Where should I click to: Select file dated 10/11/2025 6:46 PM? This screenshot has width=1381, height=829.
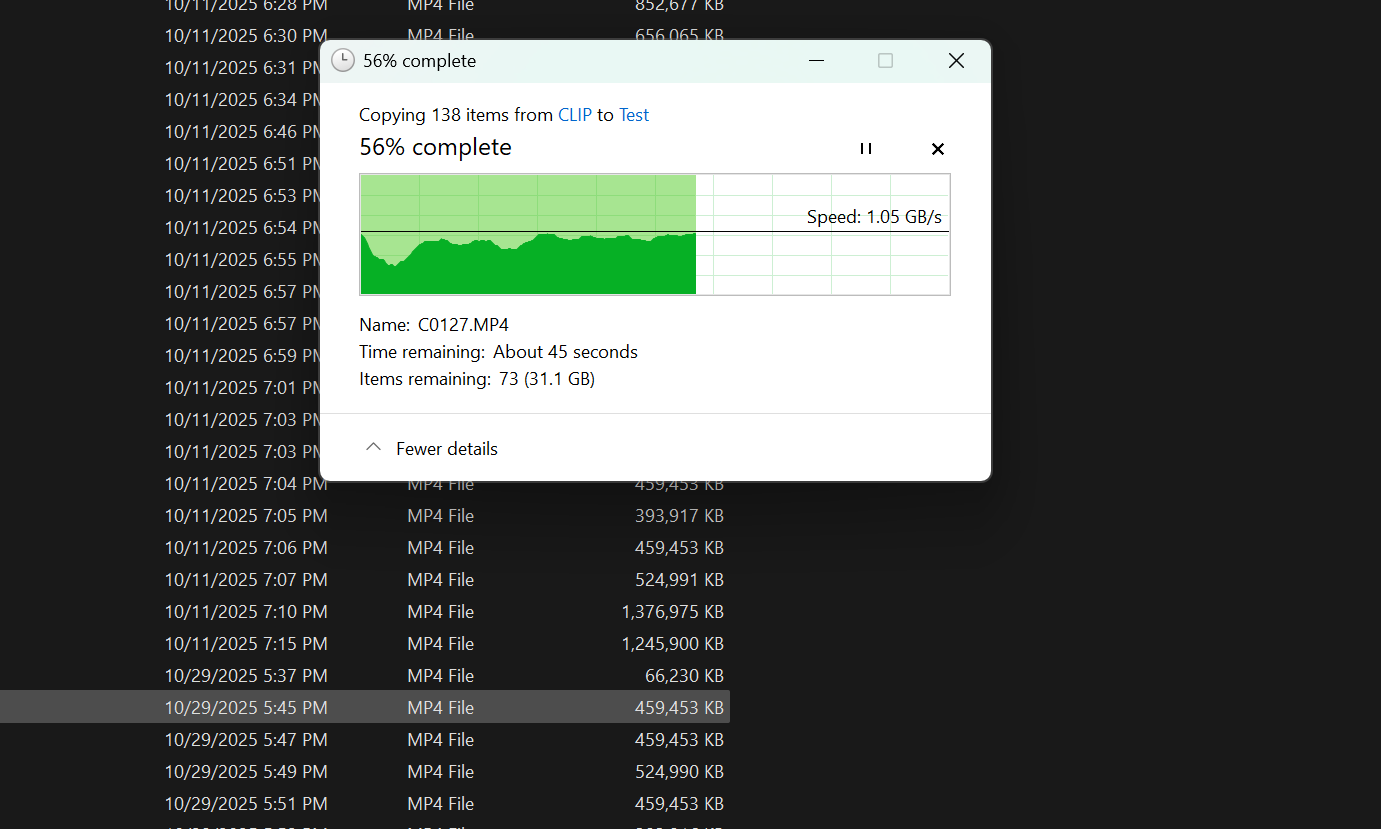click(x=242, y=132)
